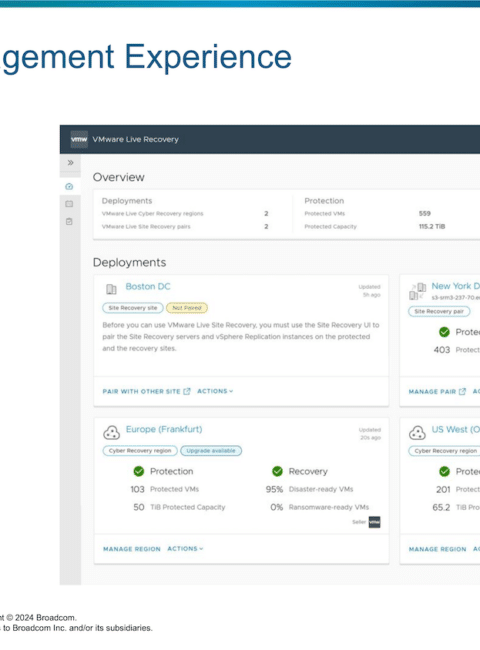This screenshot has height=650, width=480.
Task: Click the Site Recovery site badge
Action: (x=133, y=308)
